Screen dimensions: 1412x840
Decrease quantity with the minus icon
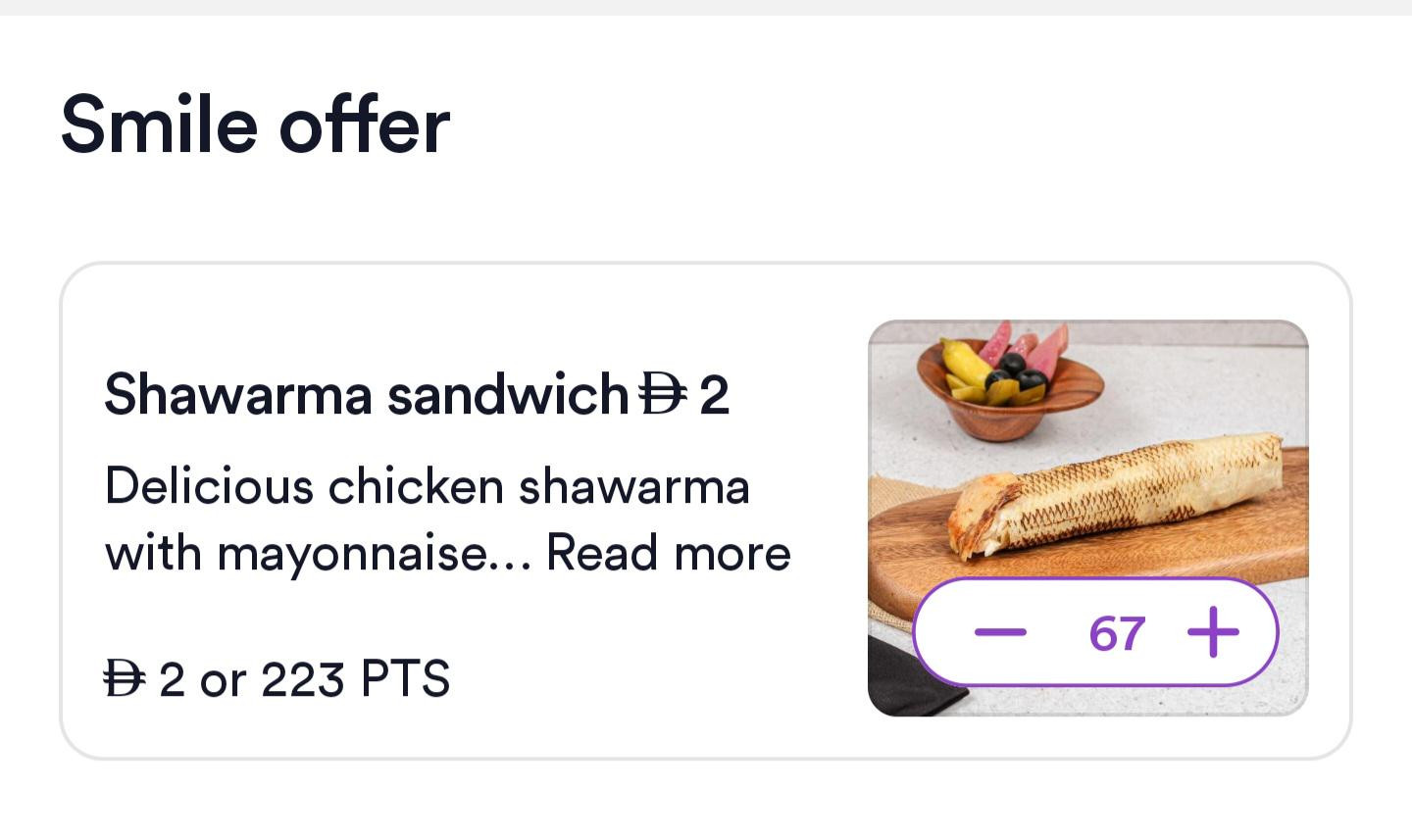click(1000, 632)
